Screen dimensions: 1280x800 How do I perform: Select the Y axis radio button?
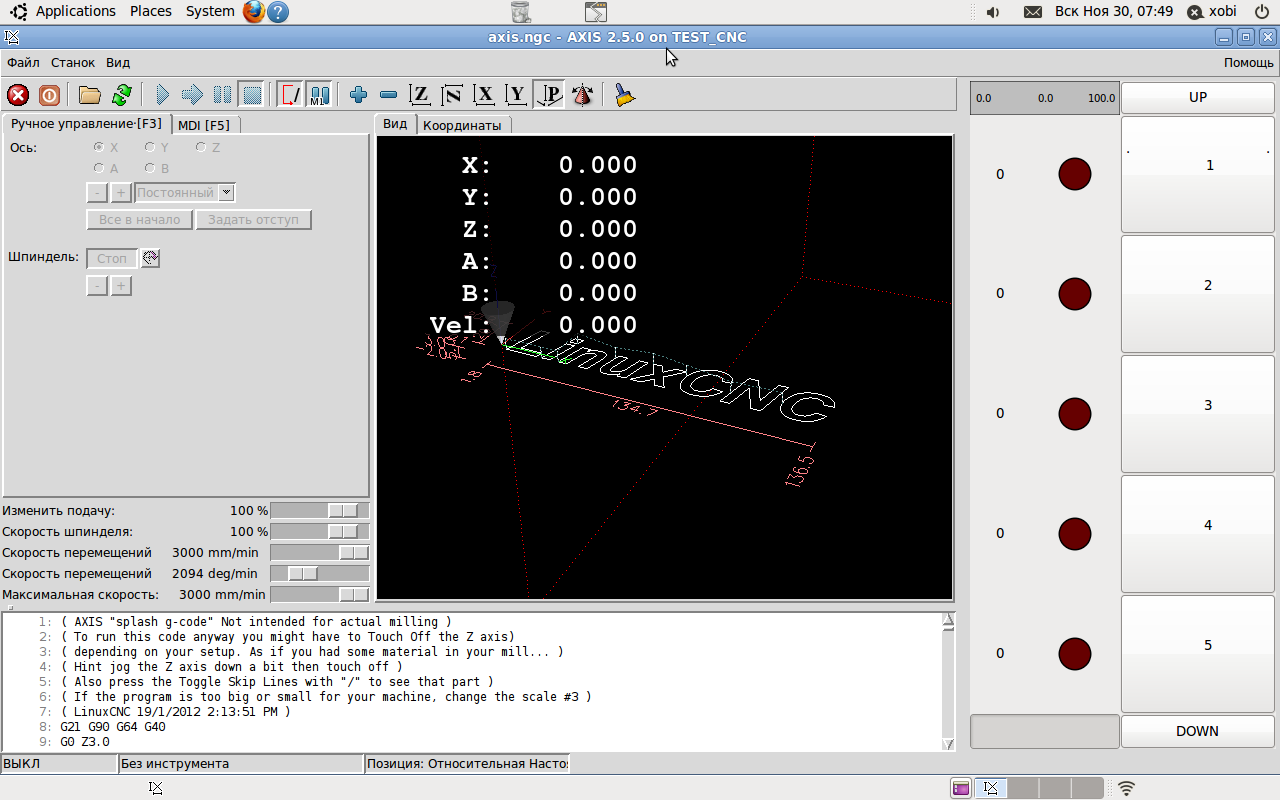(x=150, y=147)
